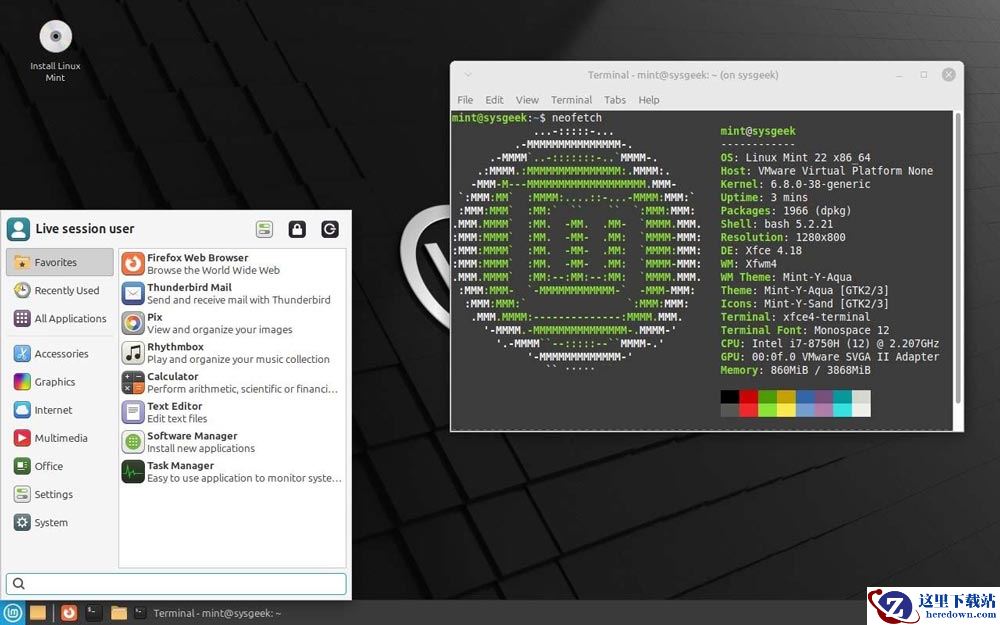Open the file manager folder icon on the panel
The image size is (1000, 625).
[119, 613]
